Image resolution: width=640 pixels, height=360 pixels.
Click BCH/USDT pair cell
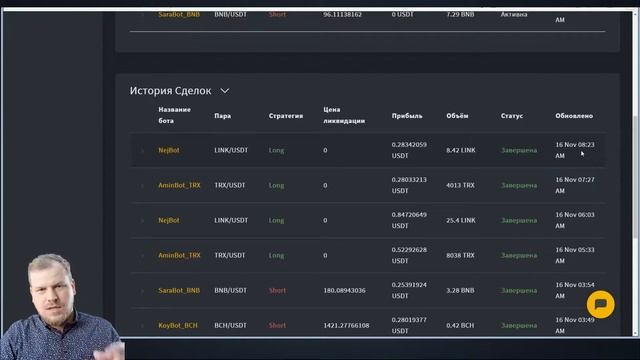(x=230, y=325)
